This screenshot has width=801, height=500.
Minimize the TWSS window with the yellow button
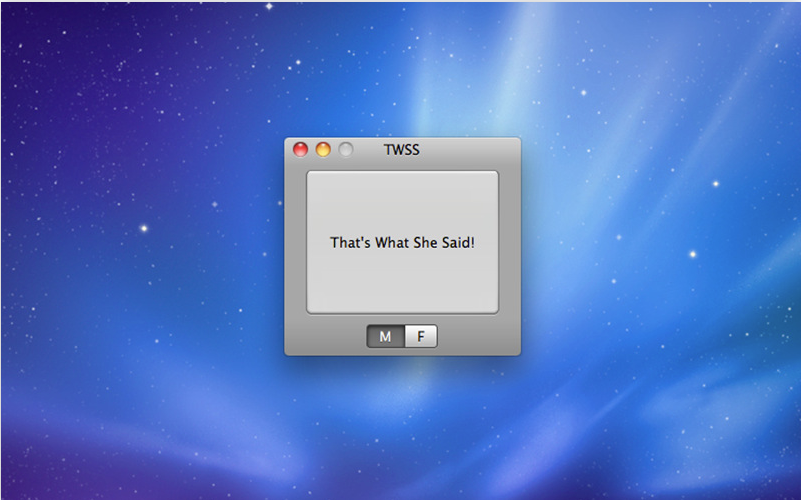323,150
